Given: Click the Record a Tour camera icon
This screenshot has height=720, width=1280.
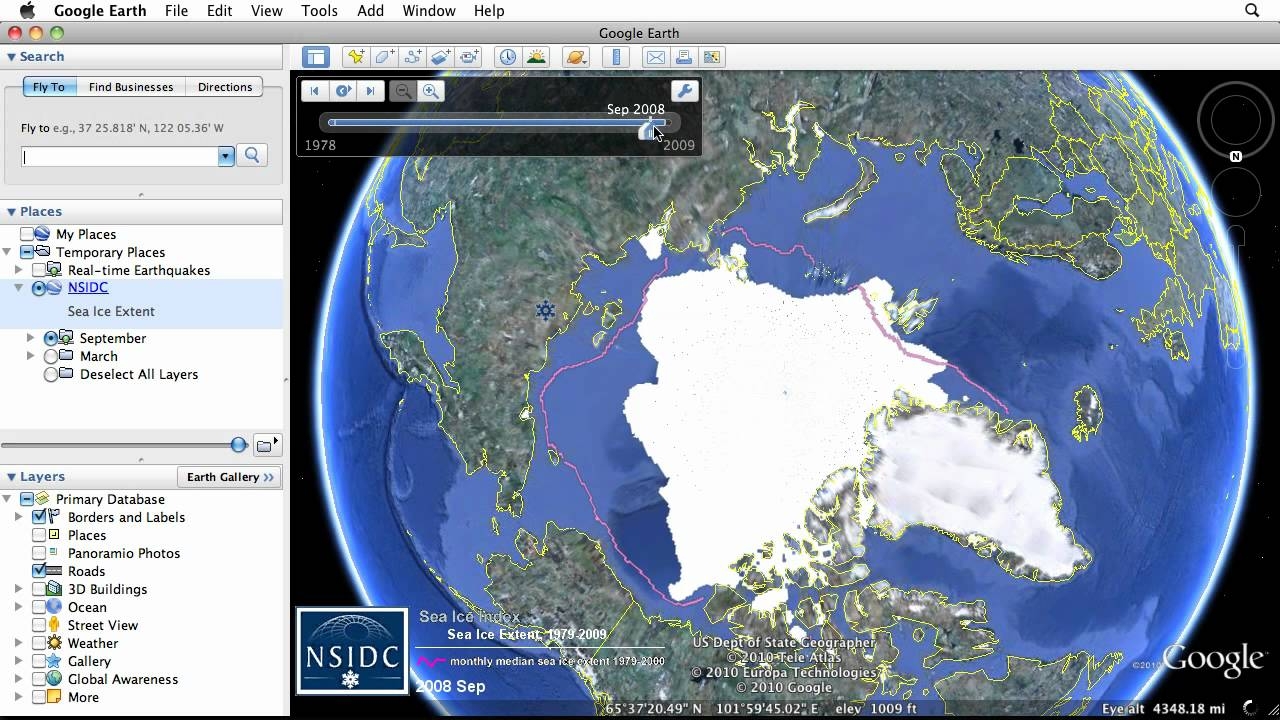Looking at the screenshot, I should tap(469, 57).
